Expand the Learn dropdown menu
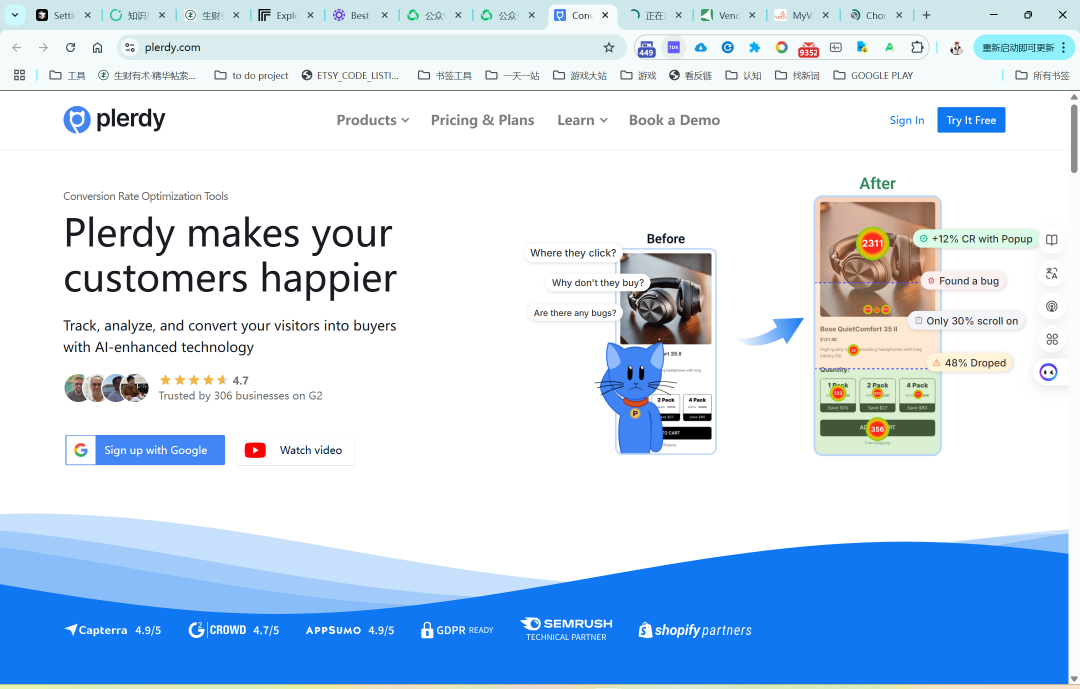Image resolution: width=1080 pixels, height=689 pixels. [582, 120]
